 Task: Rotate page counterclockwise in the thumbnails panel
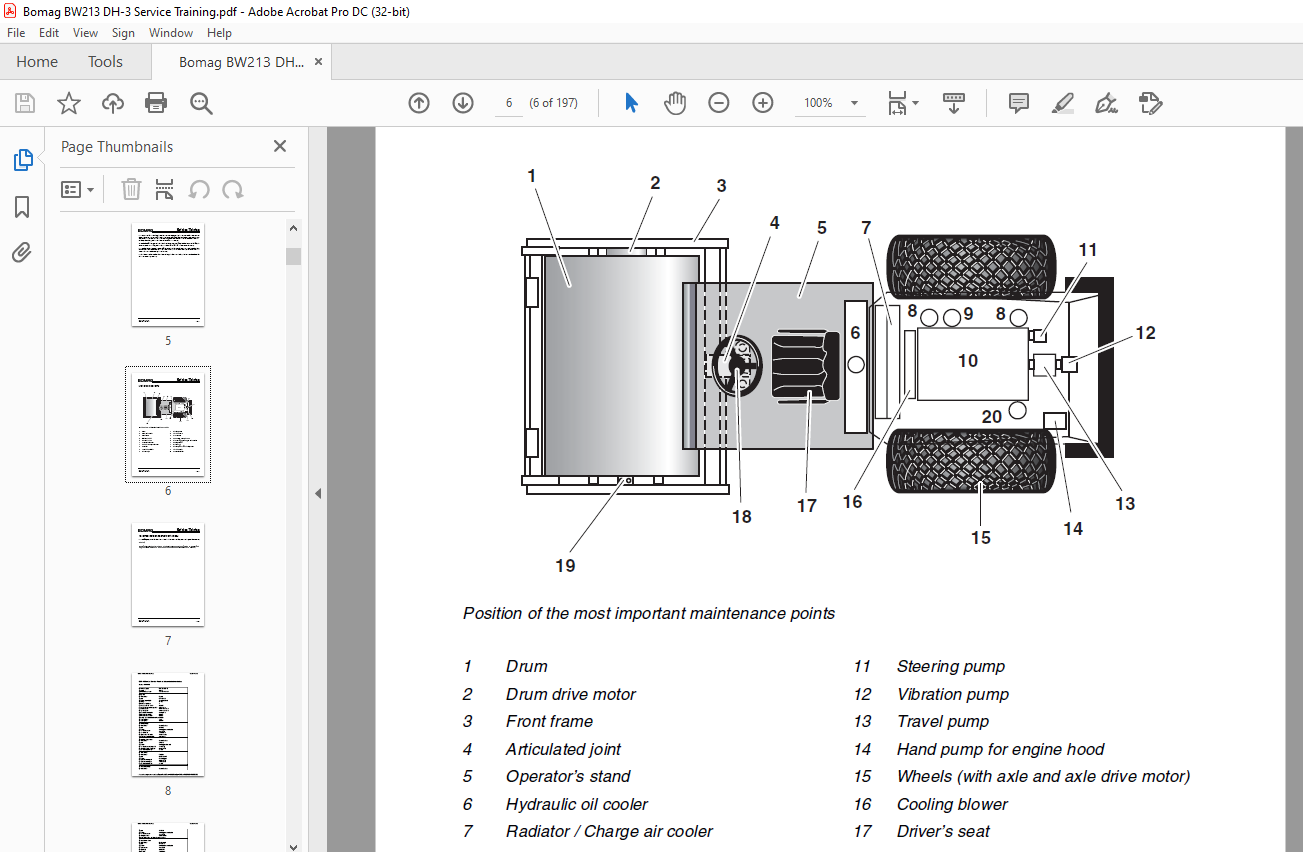(x=199, y=189)
